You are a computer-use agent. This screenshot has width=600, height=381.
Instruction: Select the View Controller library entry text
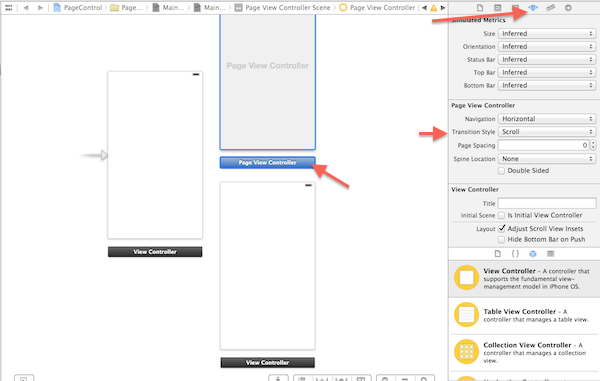pos(536,278)
